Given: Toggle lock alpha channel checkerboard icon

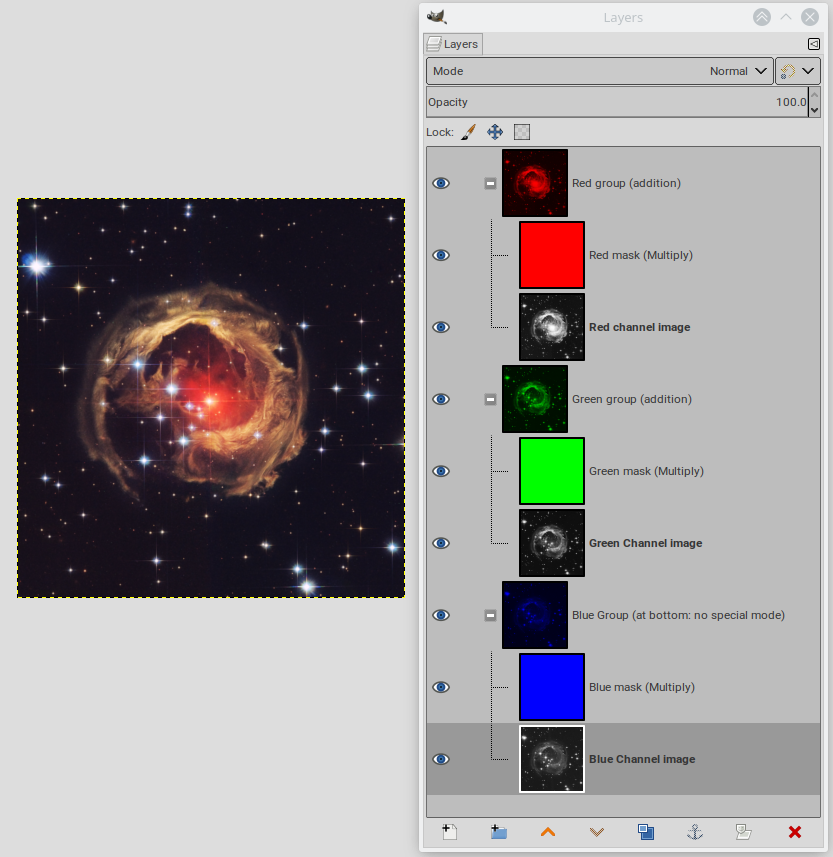Looking at the screenshot, I should [x=522, y=132].
